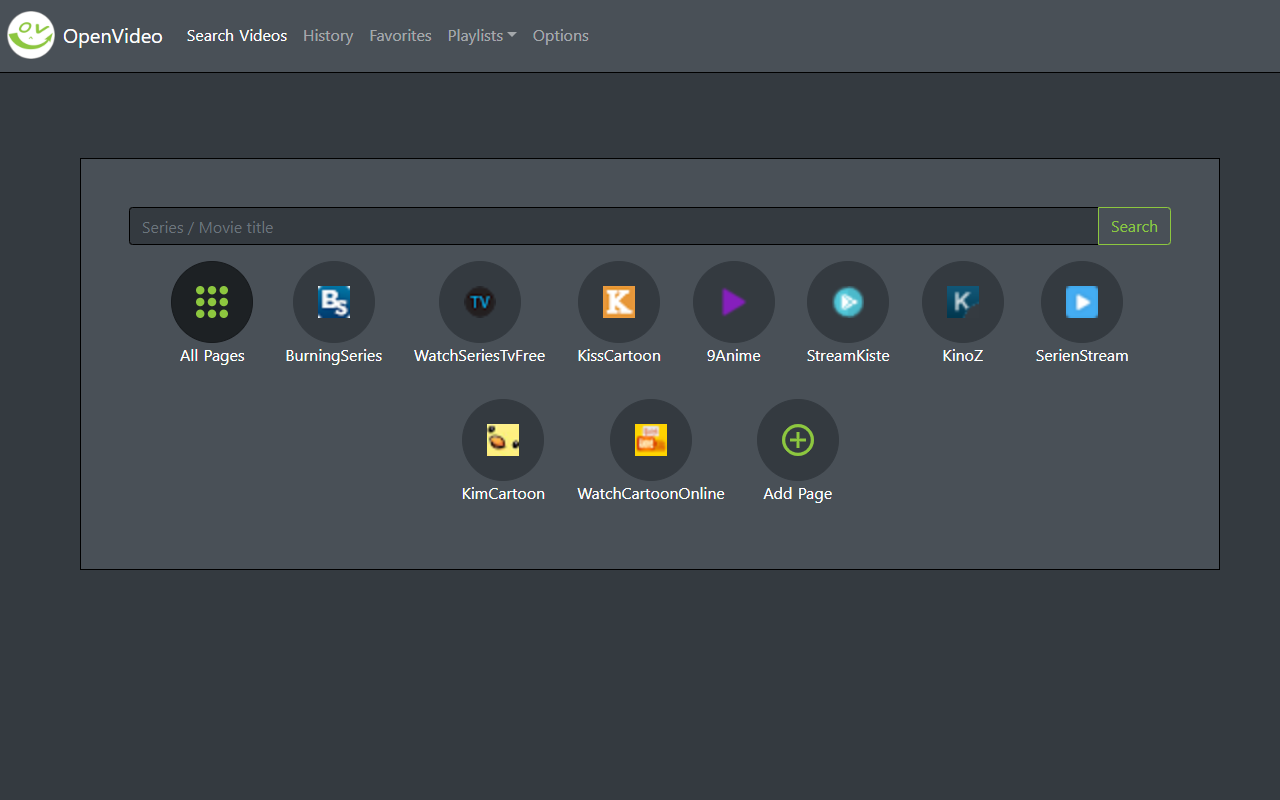Switch to Search Videos in navbar
Viewport: 1280px width, 800px height.
pyautogui.click(x=237, y=36)
